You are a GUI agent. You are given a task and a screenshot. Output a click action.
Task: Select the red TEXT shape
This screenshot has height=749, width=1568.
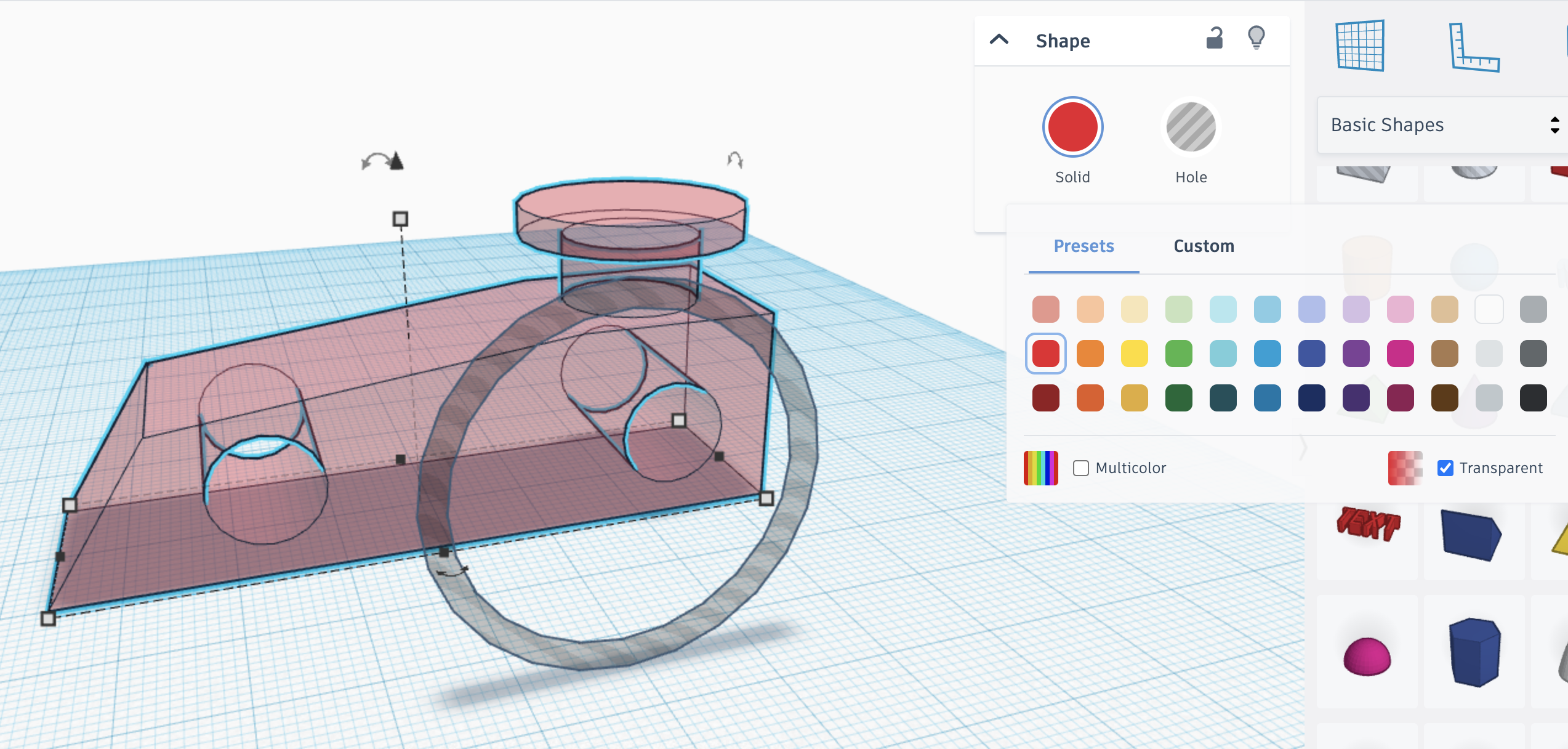coord(1367,524)
